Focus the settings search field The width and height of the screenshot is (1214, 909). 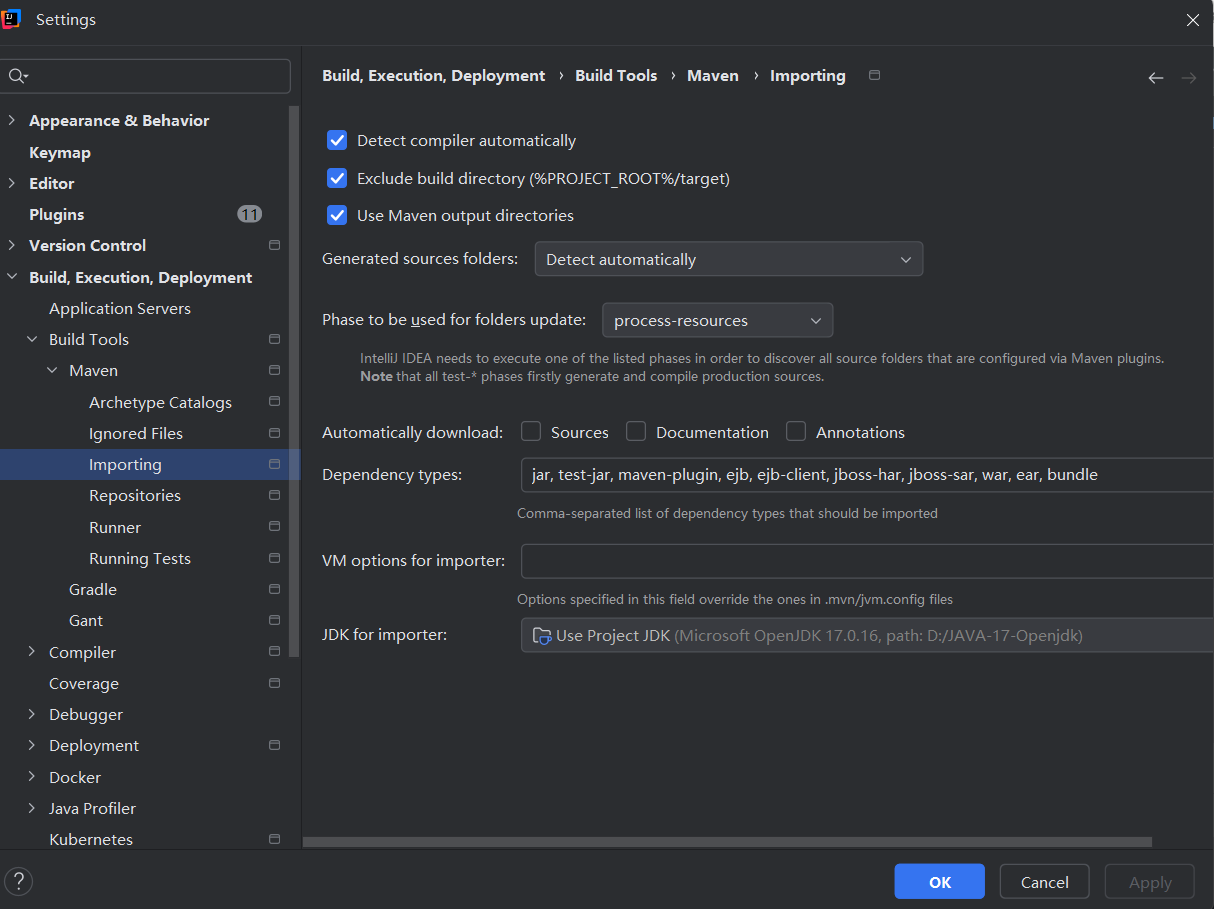point(146,76)
